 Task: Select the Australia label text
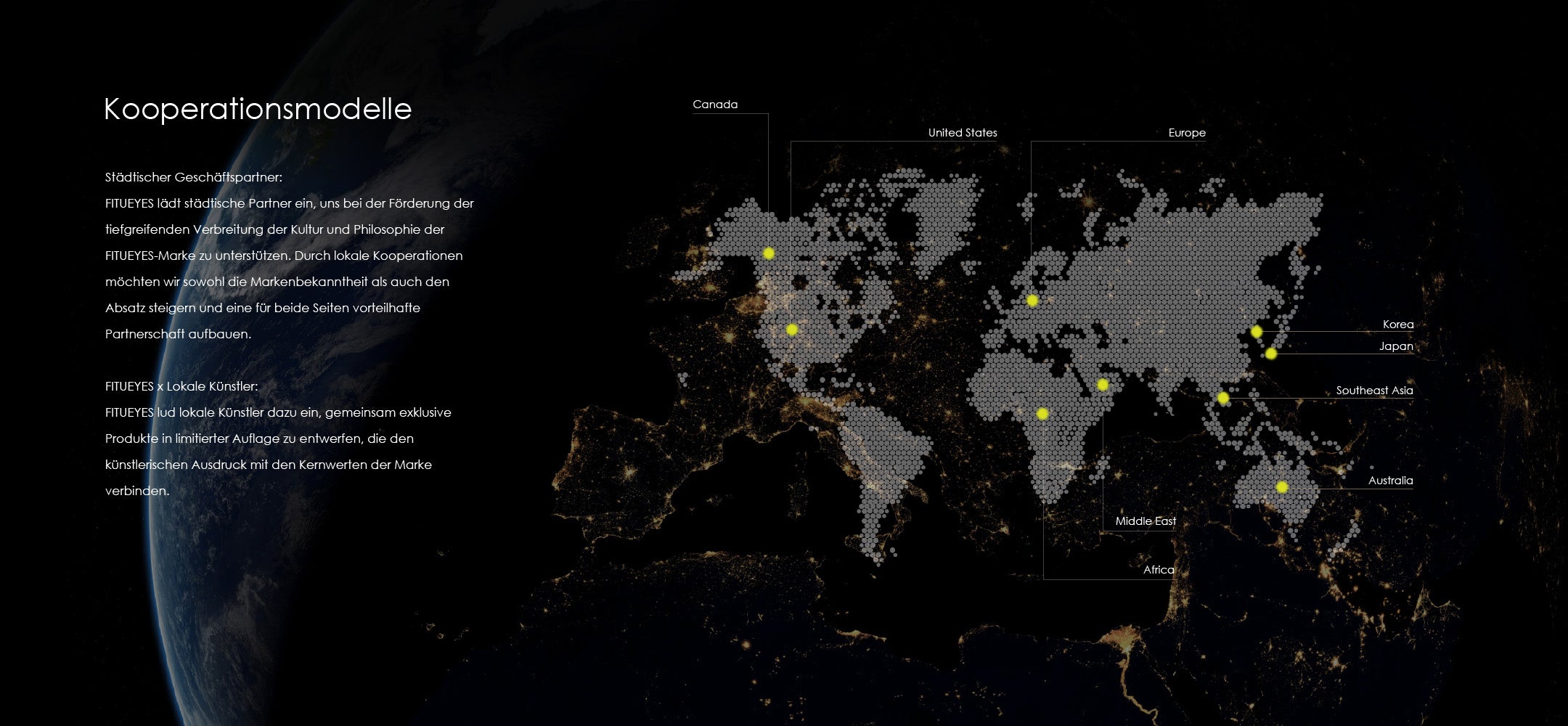(1390, 481)
